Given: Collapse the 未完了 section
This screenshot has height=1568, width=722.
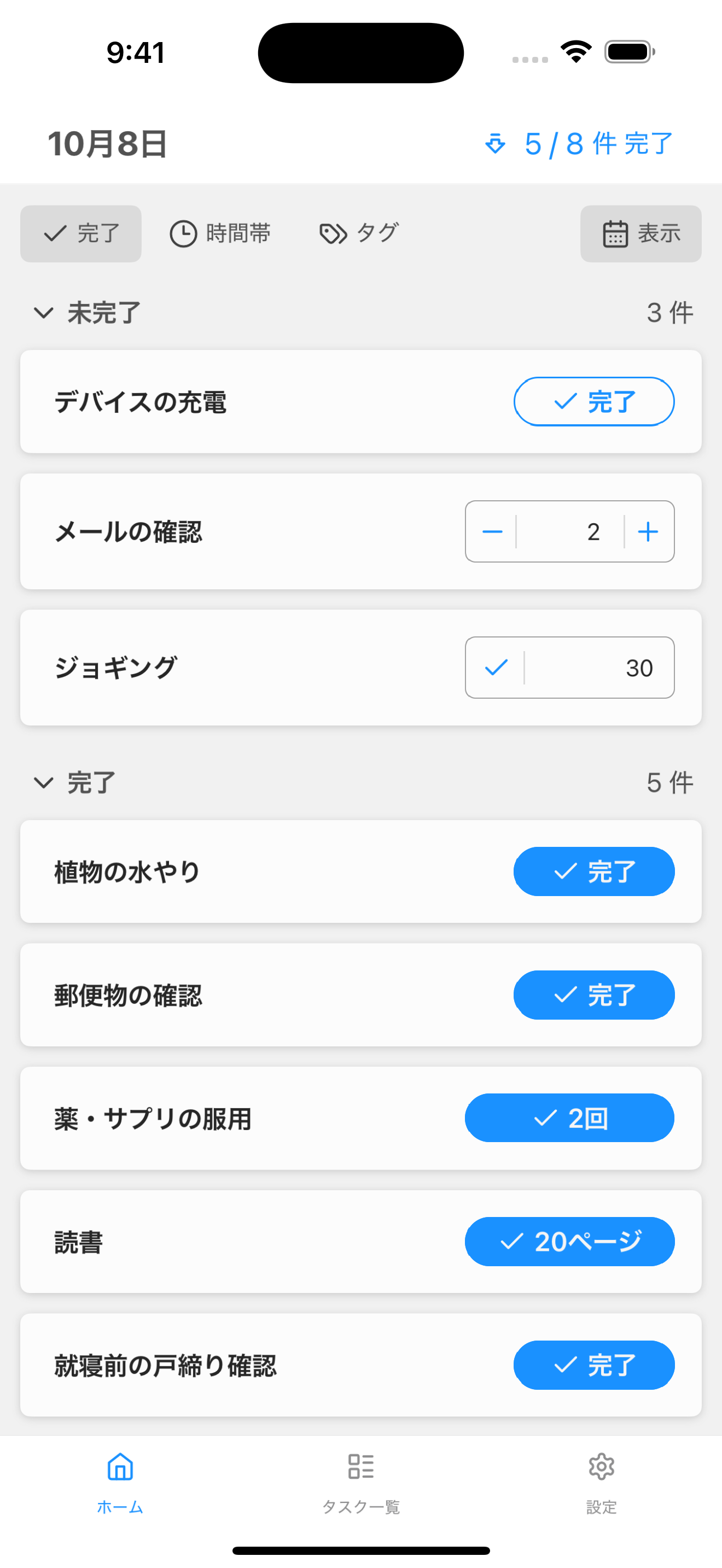Looking at the screenshot, I should pyautogui.click(x=44, y=313).
